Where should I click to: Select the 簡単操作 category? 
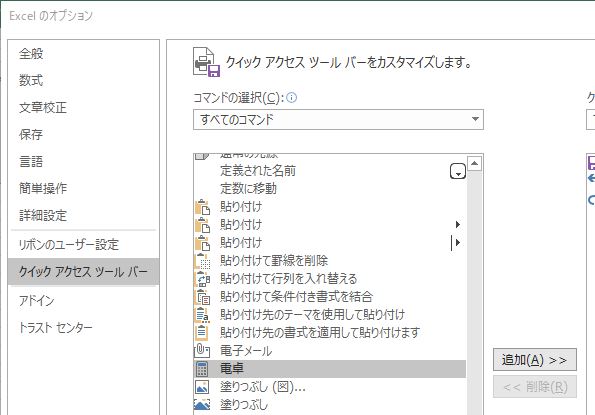(x=43, y=189)
